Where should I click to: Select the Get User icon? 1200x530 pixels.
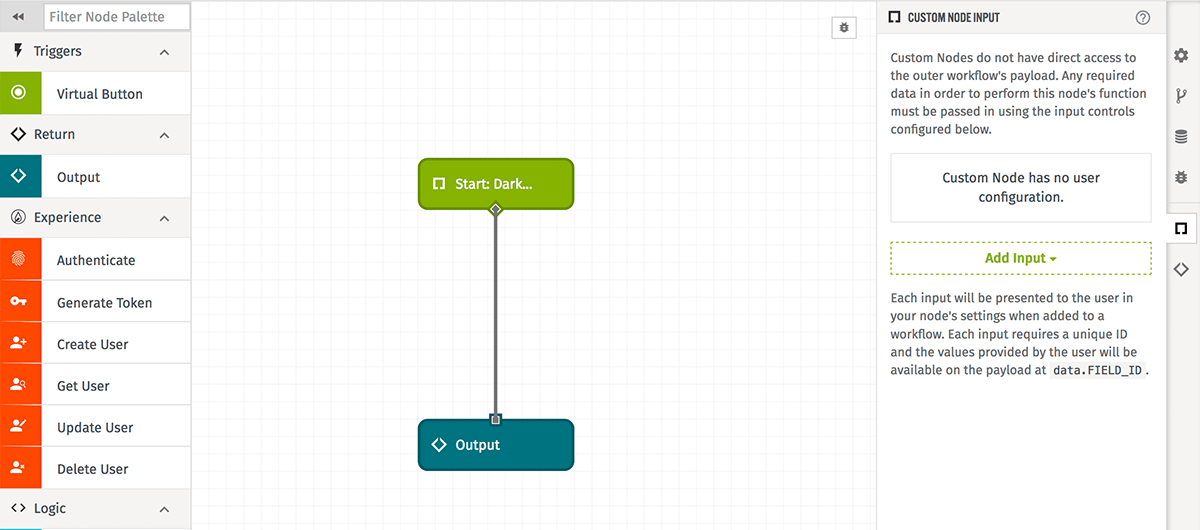[20, 384]
